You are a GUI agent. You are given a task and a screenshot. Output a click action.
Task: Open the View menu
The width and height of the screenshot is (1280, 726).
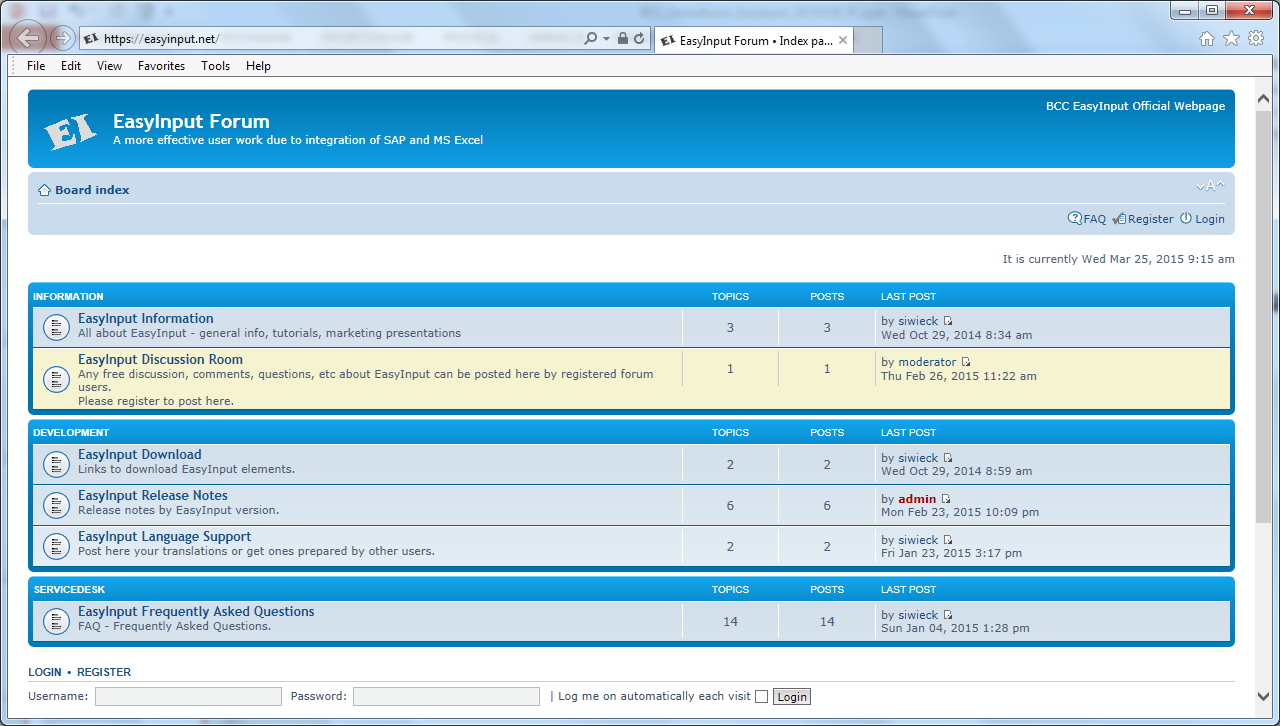tap(110, 66)
